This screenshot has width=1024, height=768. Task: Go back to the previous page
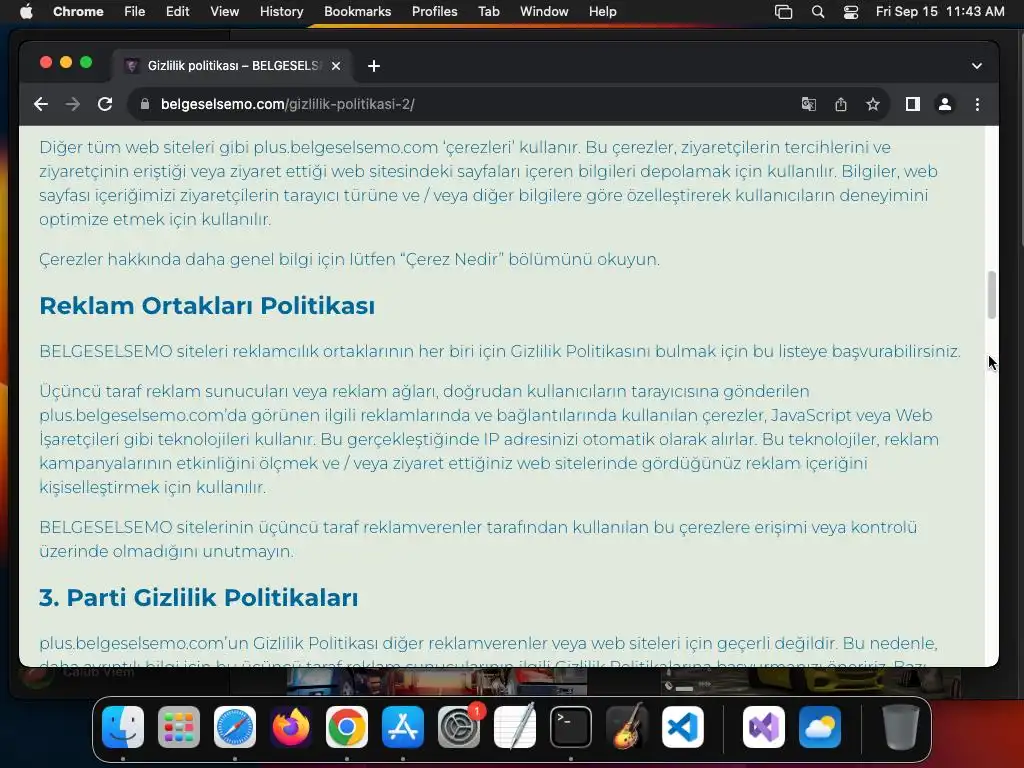click(x=41, y=104)
